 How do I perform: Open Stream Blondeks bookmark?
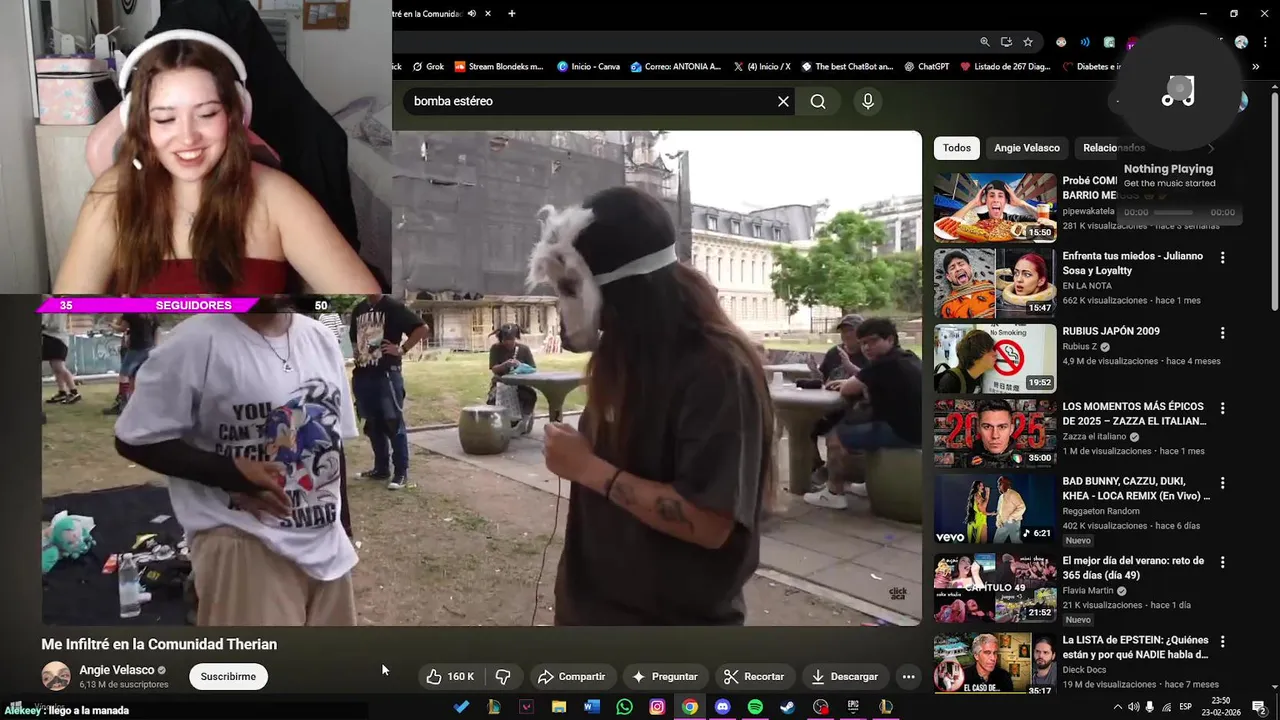point(499,67)
